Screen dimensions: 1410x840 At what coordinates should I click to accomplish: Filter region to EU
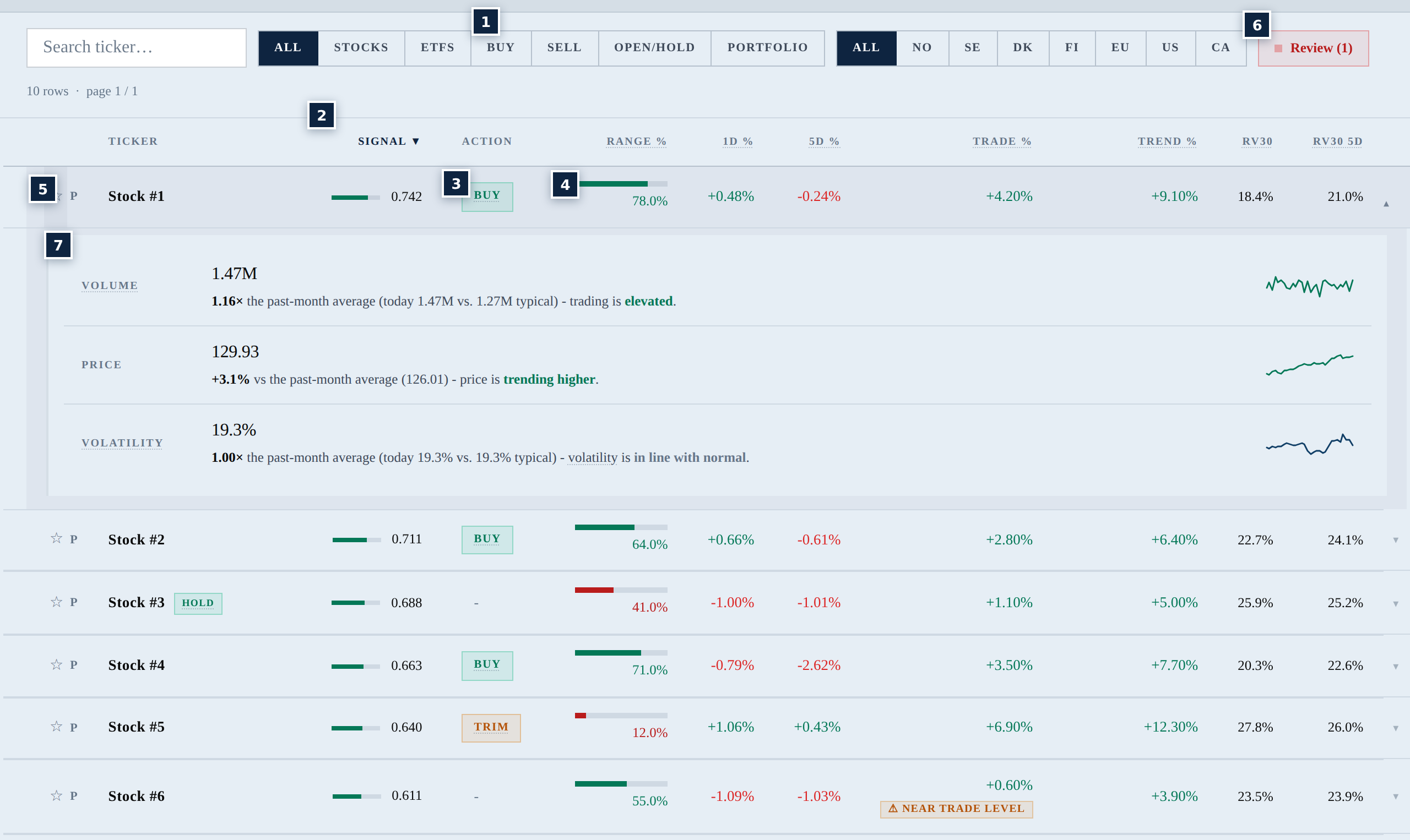click(x=1121, y=48)
